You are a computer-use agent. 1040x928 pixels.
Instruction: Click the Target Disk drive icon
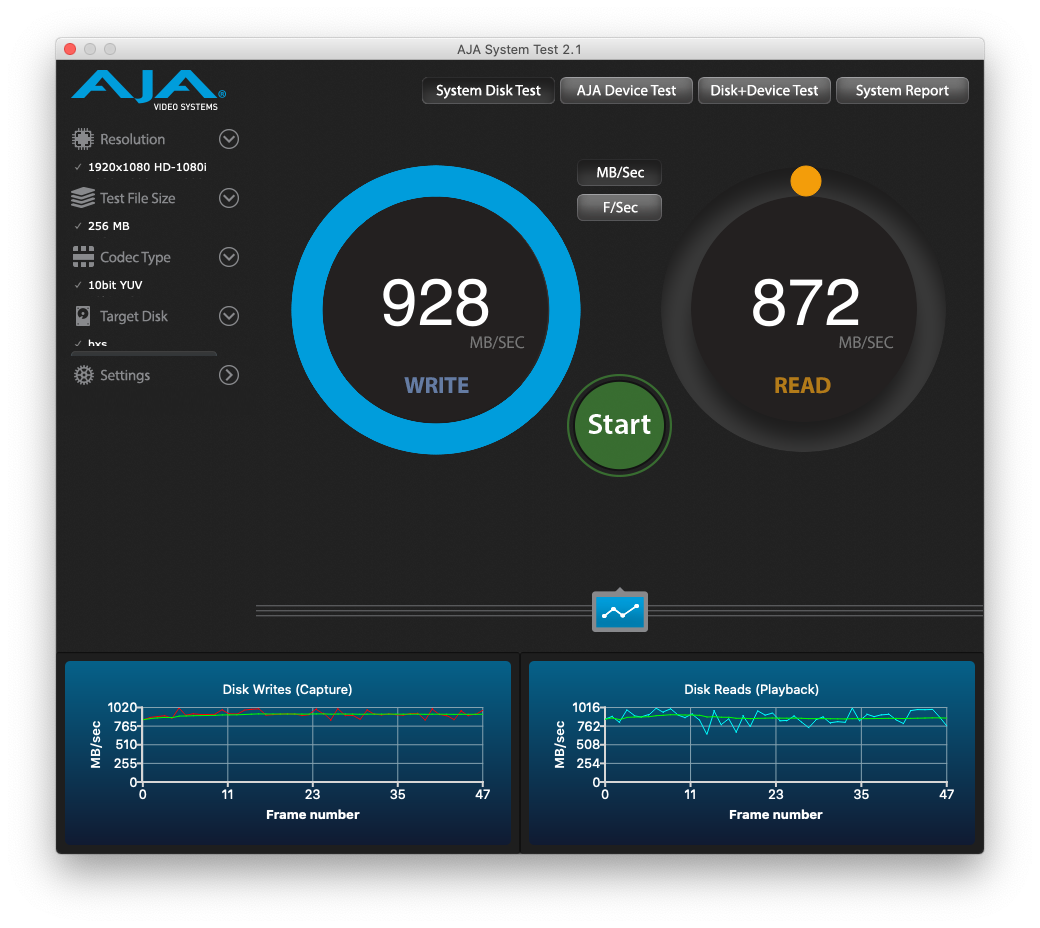pyautogui.click(x=83, y=316)
